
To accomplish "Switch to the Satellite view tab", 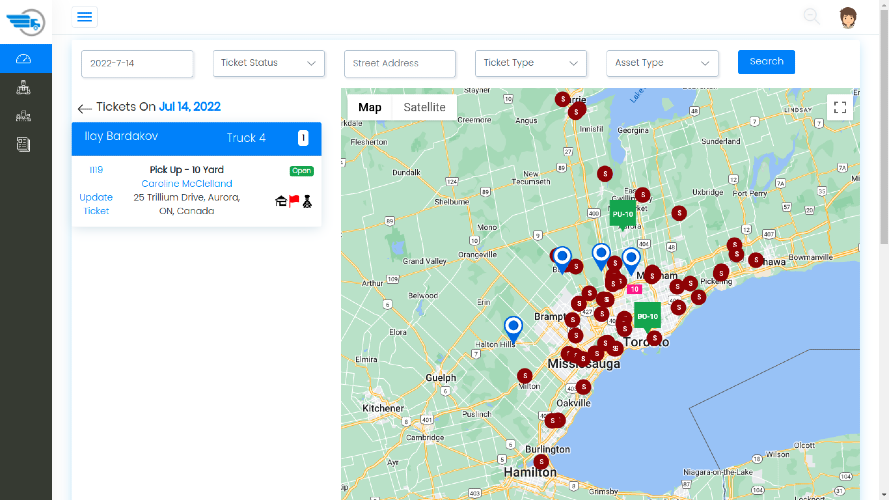I will [x=424, y=107].
